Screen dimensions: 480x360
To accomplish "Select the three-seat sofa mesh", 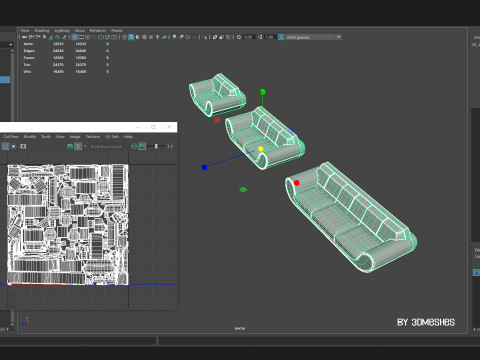I will (x=351, y=217).
